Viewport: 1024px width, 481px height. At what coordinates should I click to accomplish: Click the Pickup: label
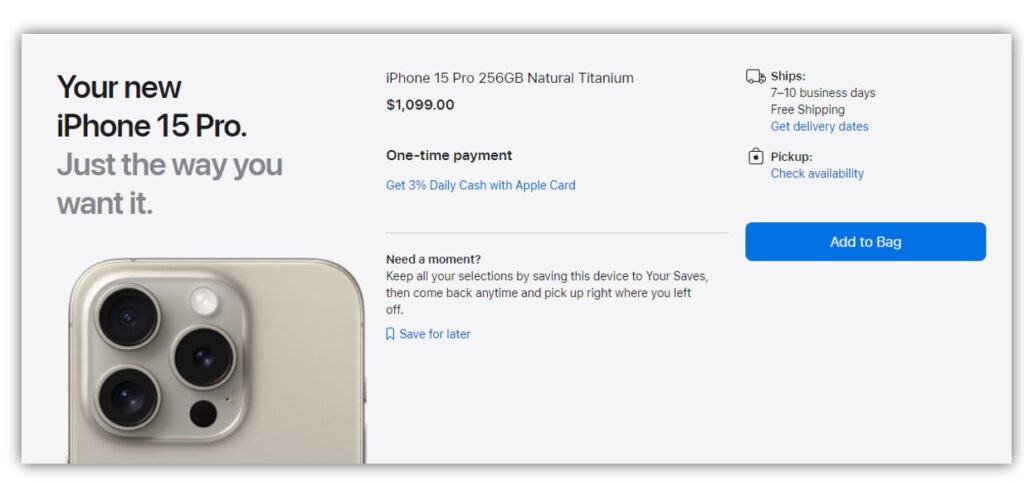click(791, 157)
